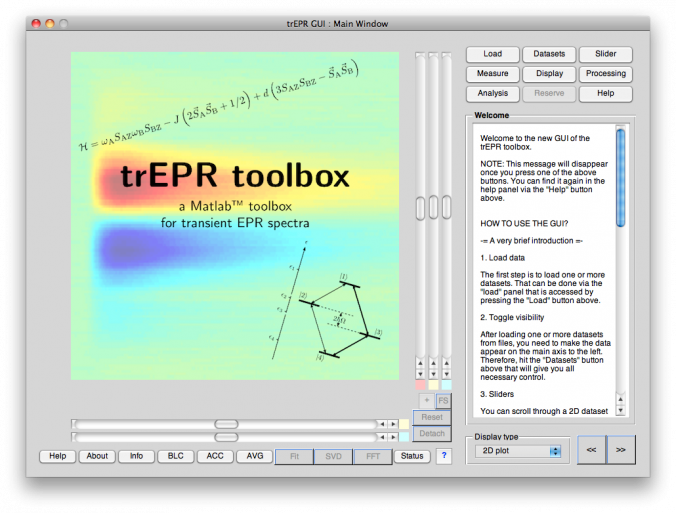The height and width of the screenshot is (513, 676).
Task: Open the Display panel
Action: pyautogui.click(x=549, y=74)
